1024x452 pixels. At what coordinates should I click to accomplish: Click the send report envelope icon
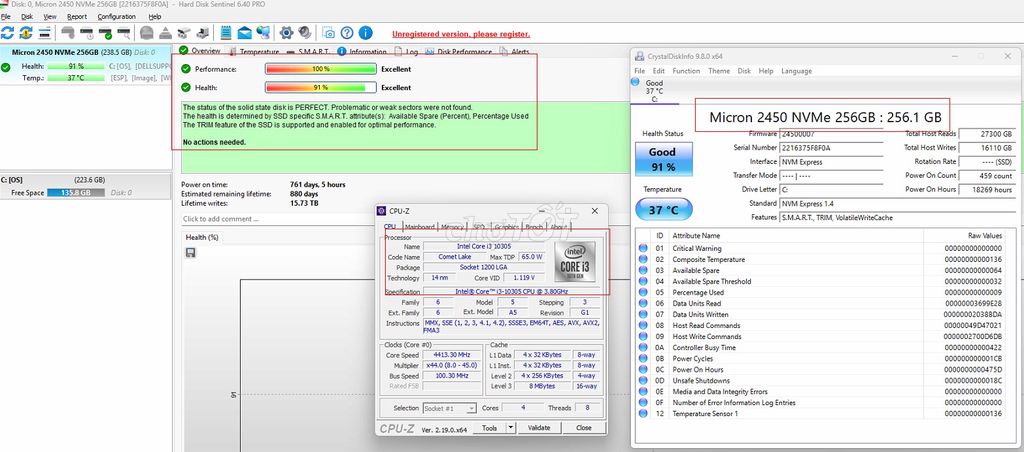[x=244, y=33]
